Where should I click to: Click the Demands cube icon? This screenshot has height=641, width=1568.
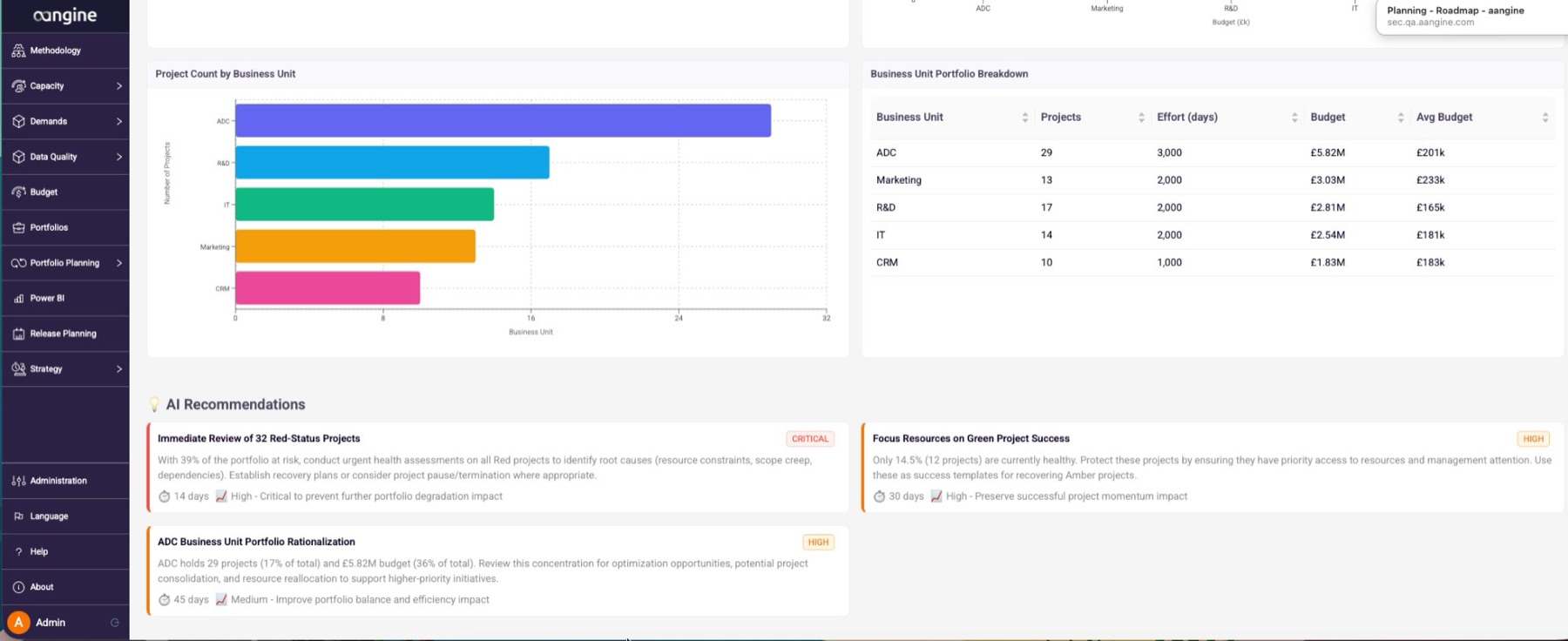pos(18,122)
